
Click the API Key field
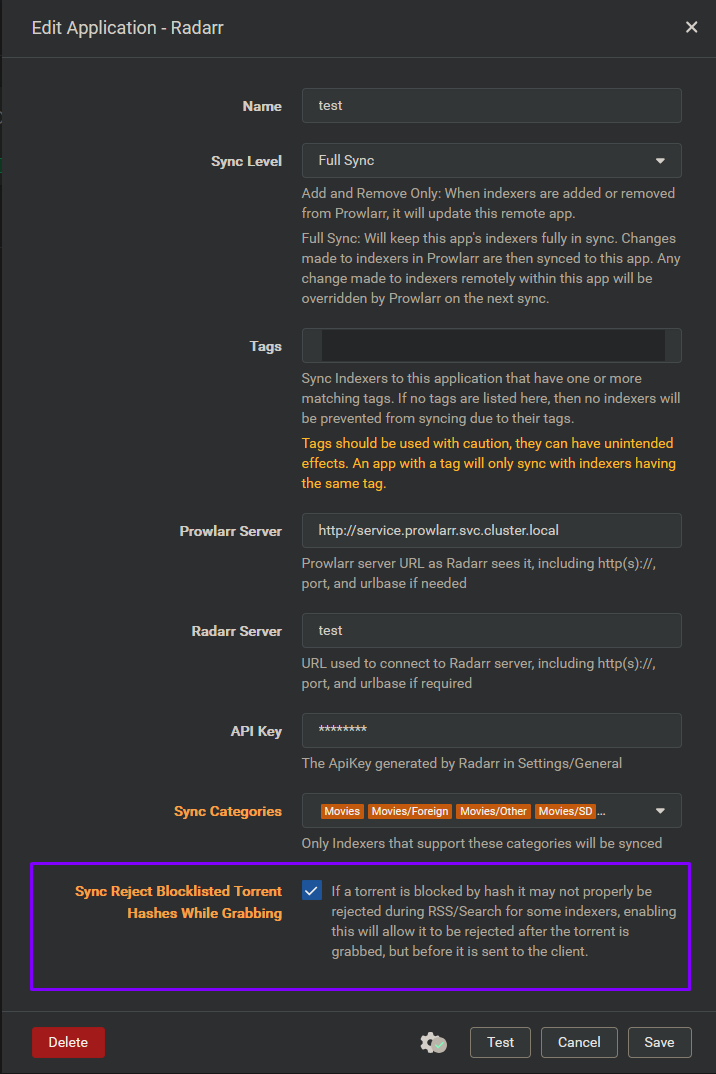(491, 730)
